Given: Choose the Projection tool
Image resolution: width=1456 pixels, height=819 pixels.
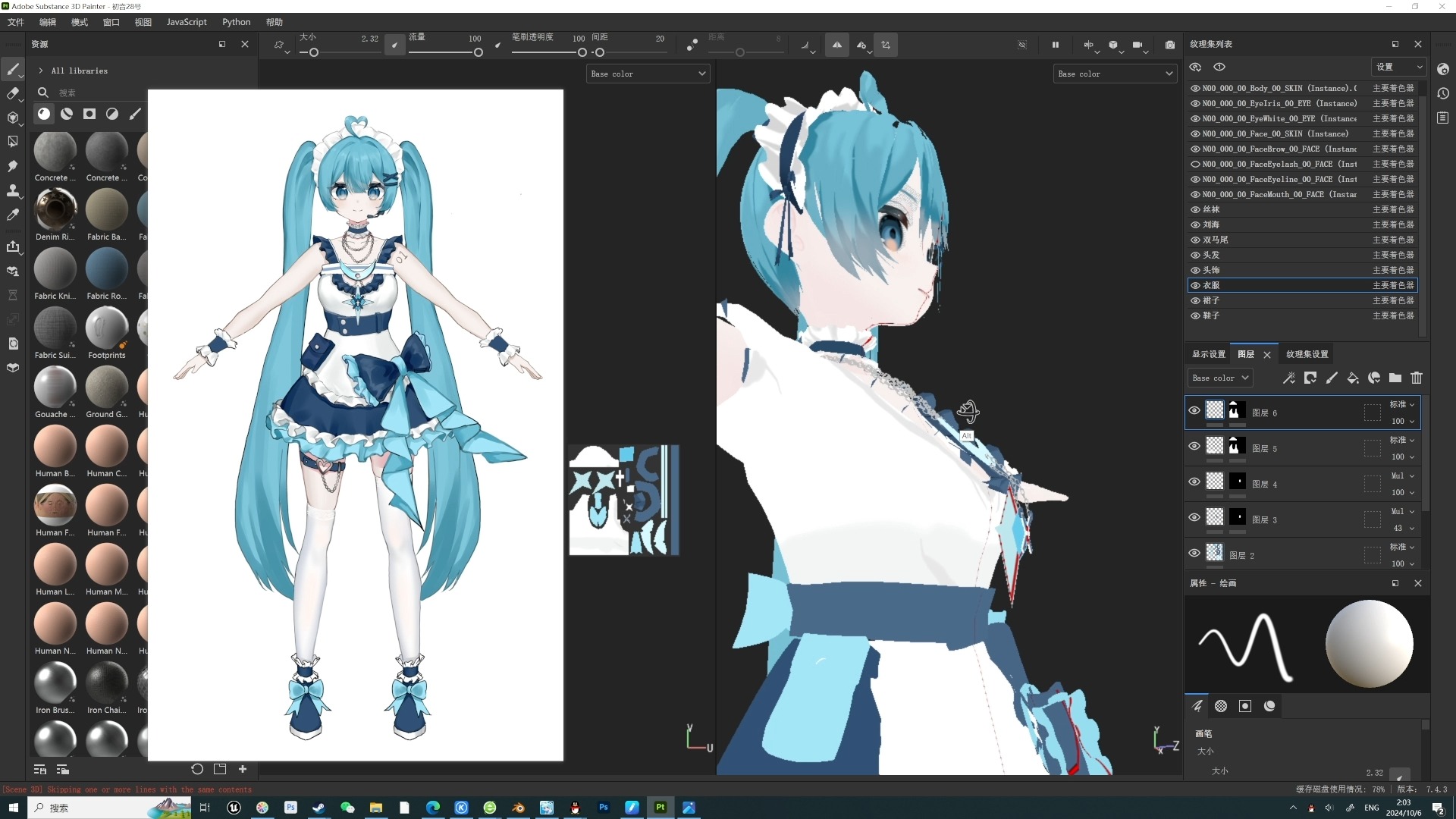Looking at the screenshot, I should pyautogui.click(x=13, y=118).
